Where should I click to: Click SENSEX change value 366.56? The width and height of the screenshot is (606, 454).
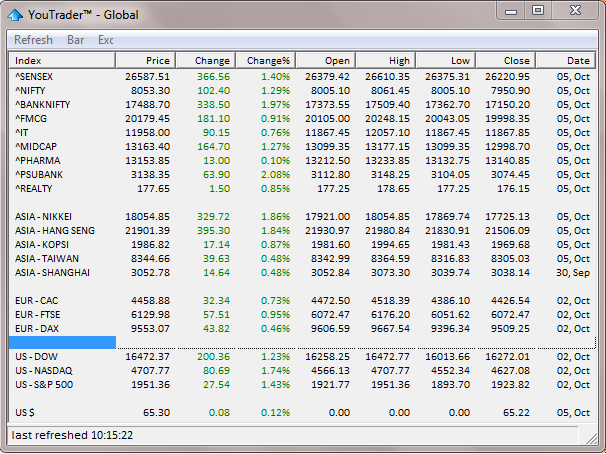213,77
